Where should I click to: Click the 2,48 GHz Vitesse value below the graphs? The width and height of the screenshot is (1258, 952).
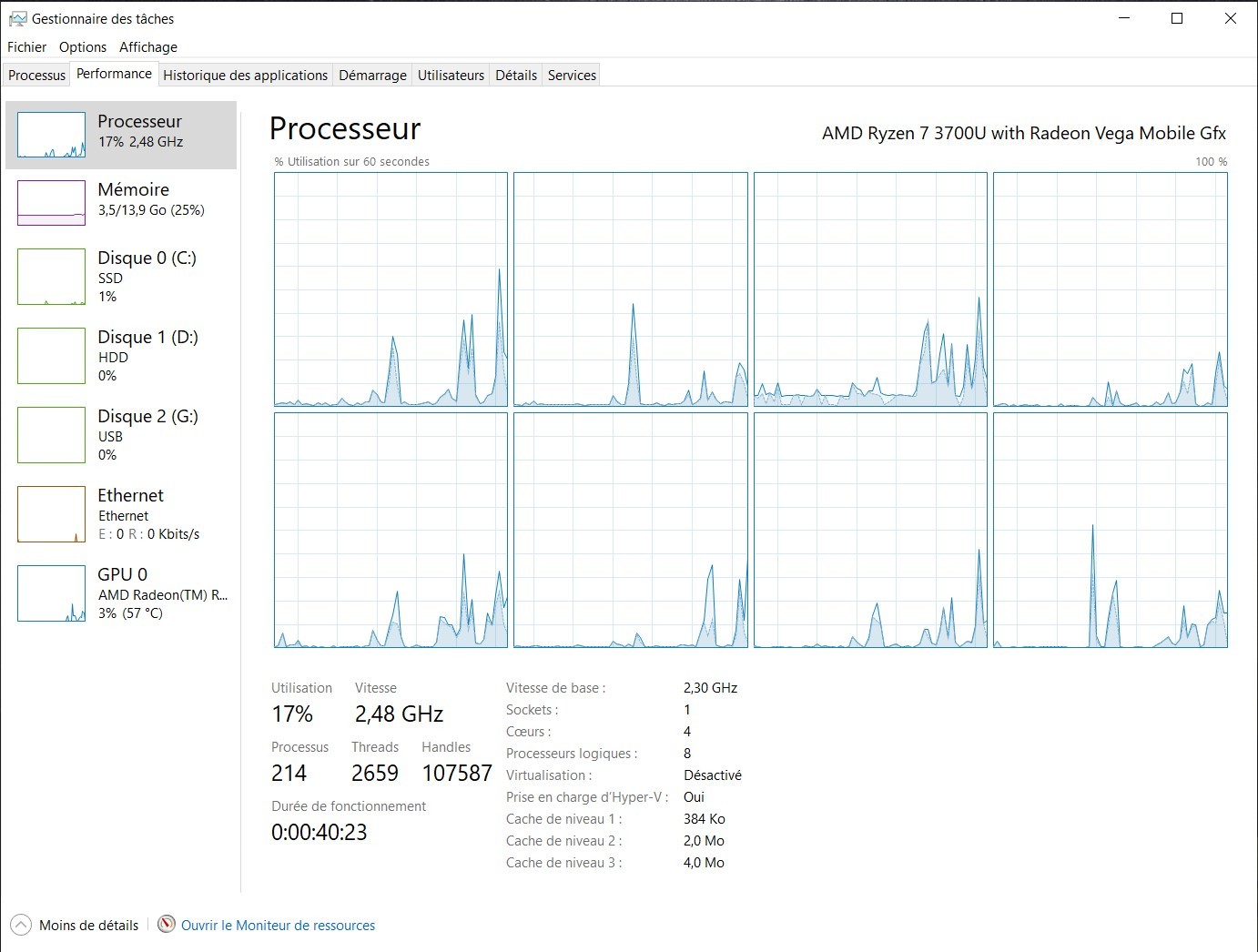(399, 714)
